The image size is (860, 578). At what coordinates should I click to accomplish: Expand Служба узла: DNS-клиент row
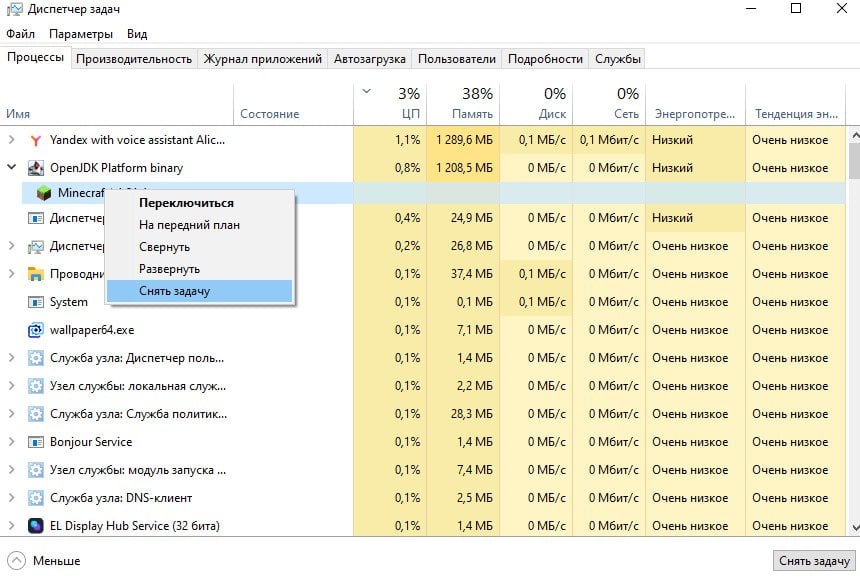pos(11,497)
